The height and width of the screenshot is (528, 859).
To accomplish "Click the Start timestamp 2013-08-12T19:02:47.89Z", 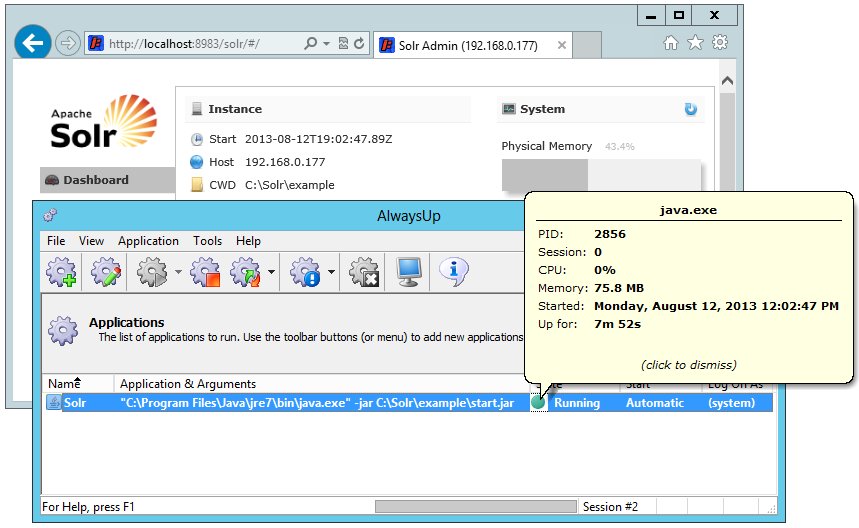I will [318, 139].
